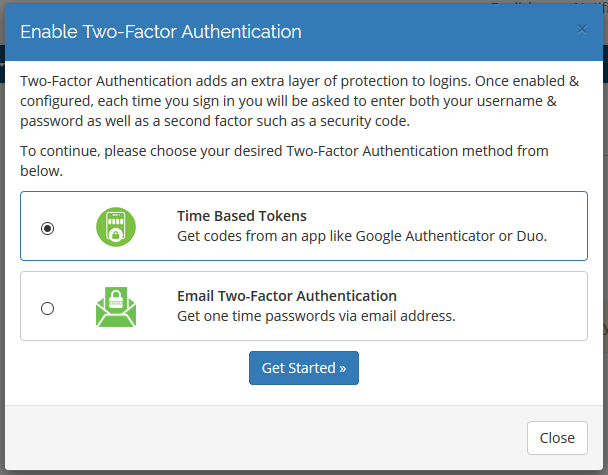Click the gray footer area beside Close

(264, 438)
